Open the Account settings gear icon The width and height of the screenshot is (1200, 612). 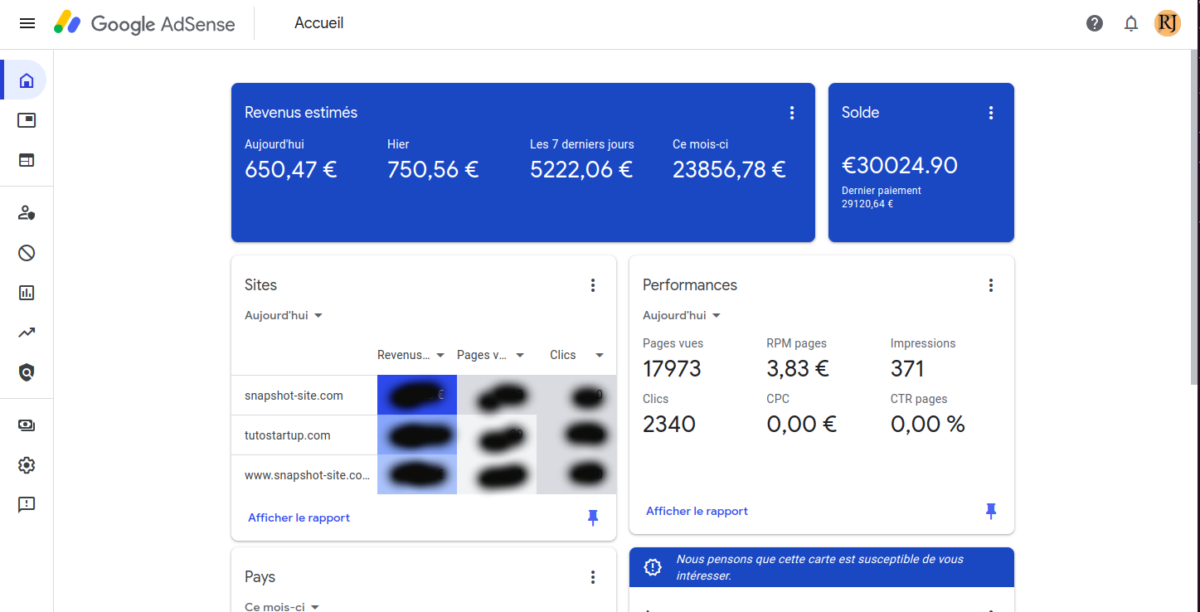pyautogui.click(x=27, y=465)
